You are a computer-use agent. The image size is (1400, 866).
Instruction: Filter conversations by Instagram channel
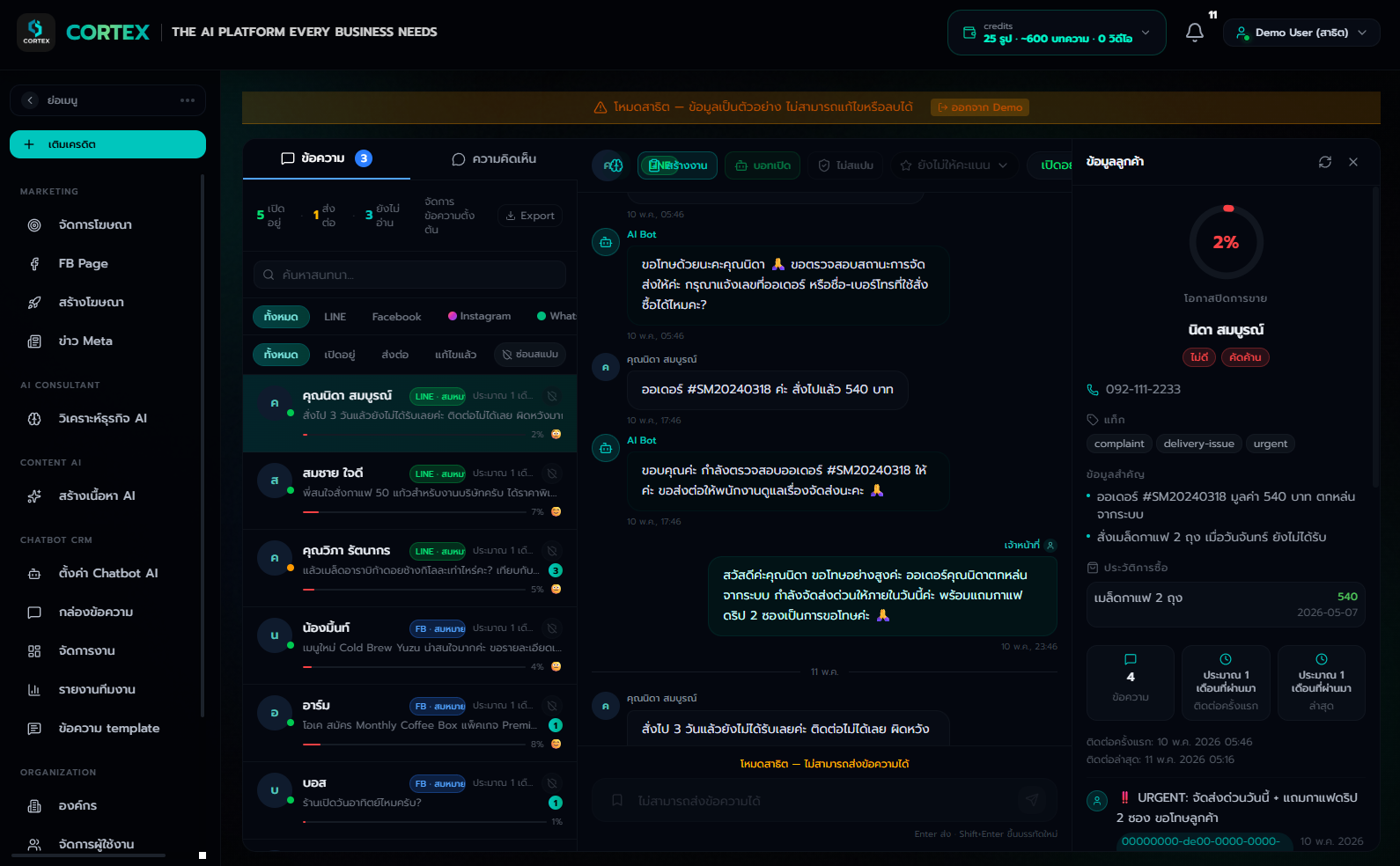(480, 317)
